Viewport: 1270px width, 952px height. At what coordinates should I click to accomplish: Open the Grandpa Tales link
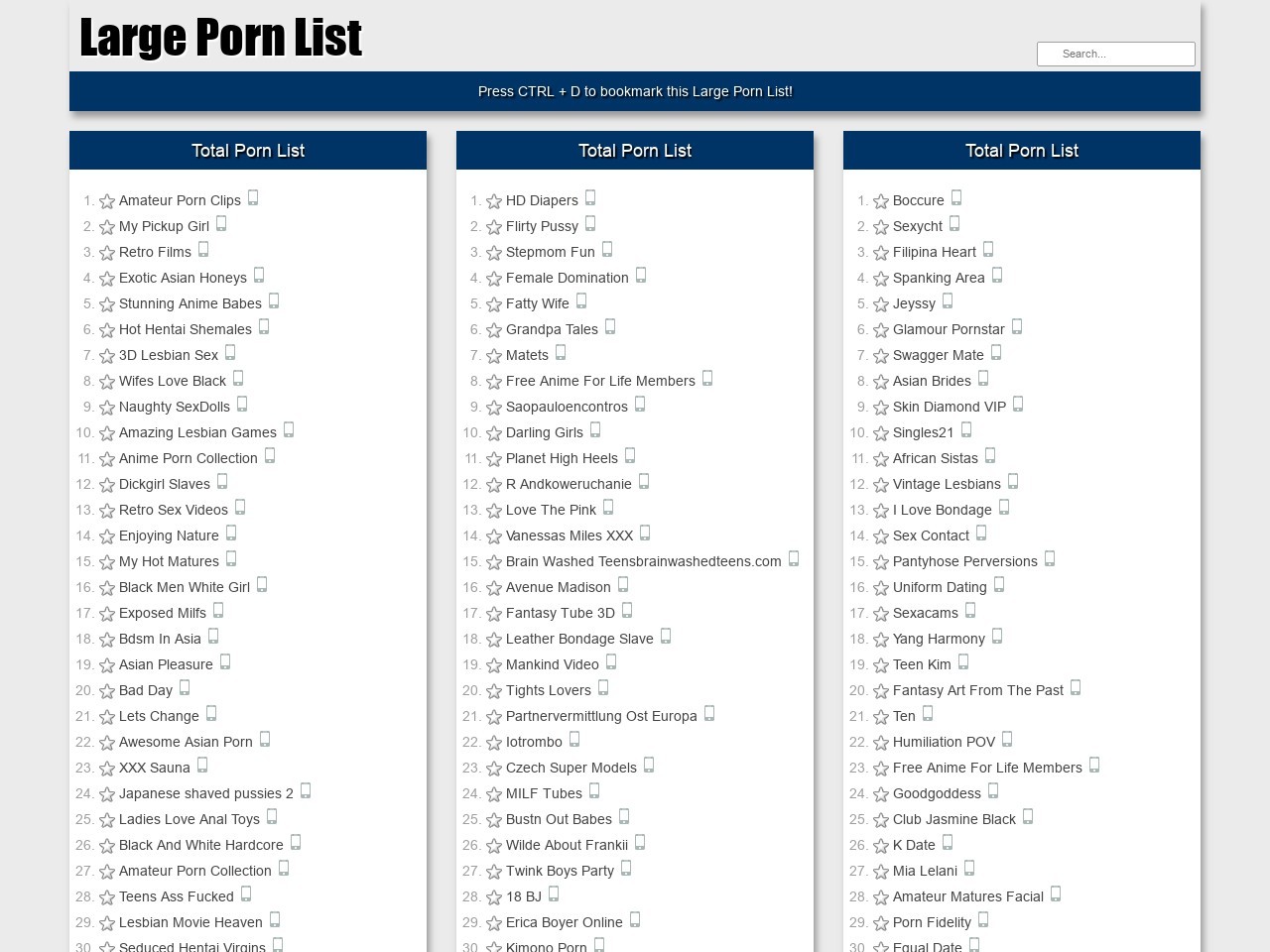point(552,329)
